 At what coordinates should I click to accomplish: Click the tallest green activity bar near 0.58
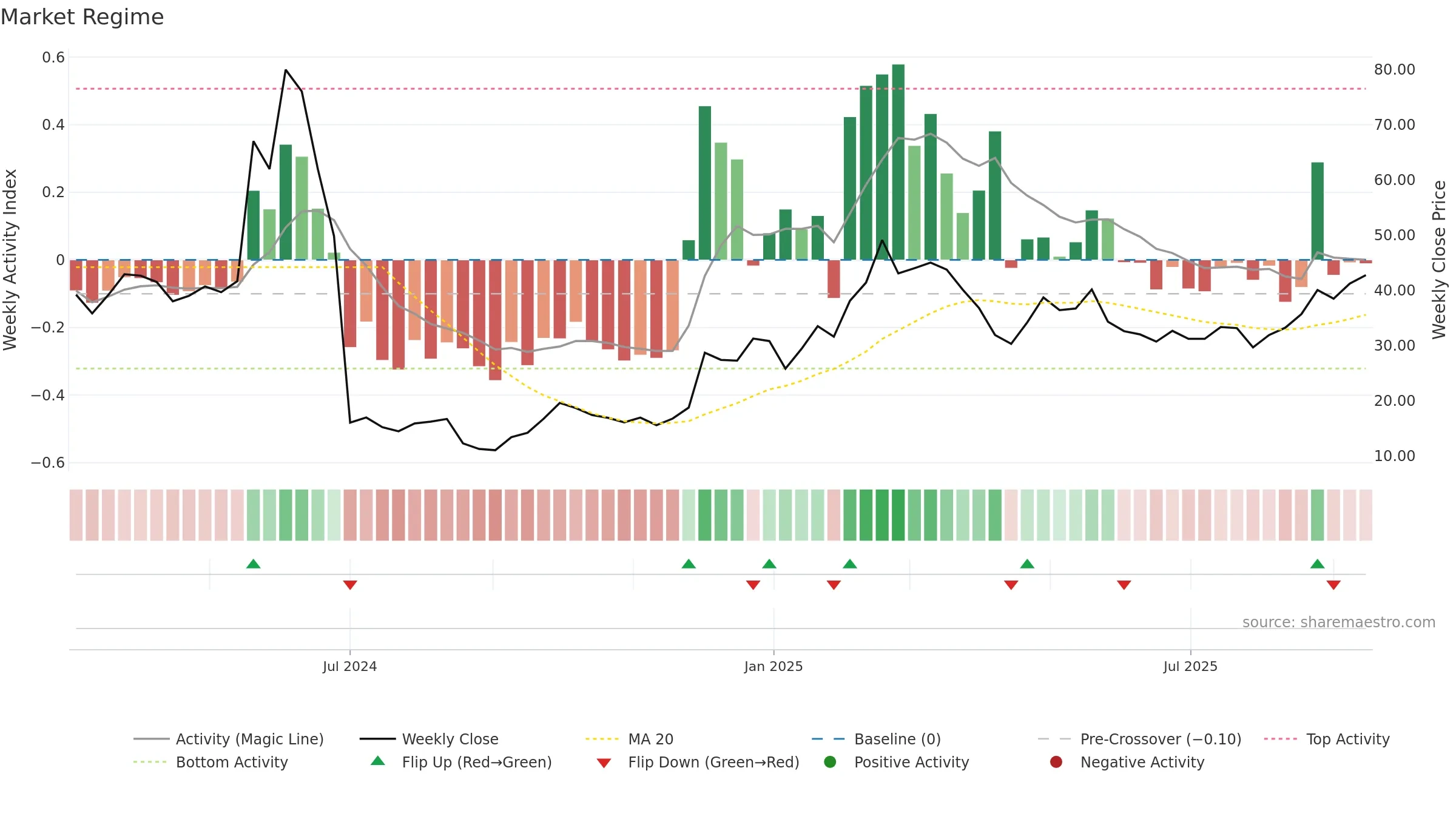click(898, 162)
